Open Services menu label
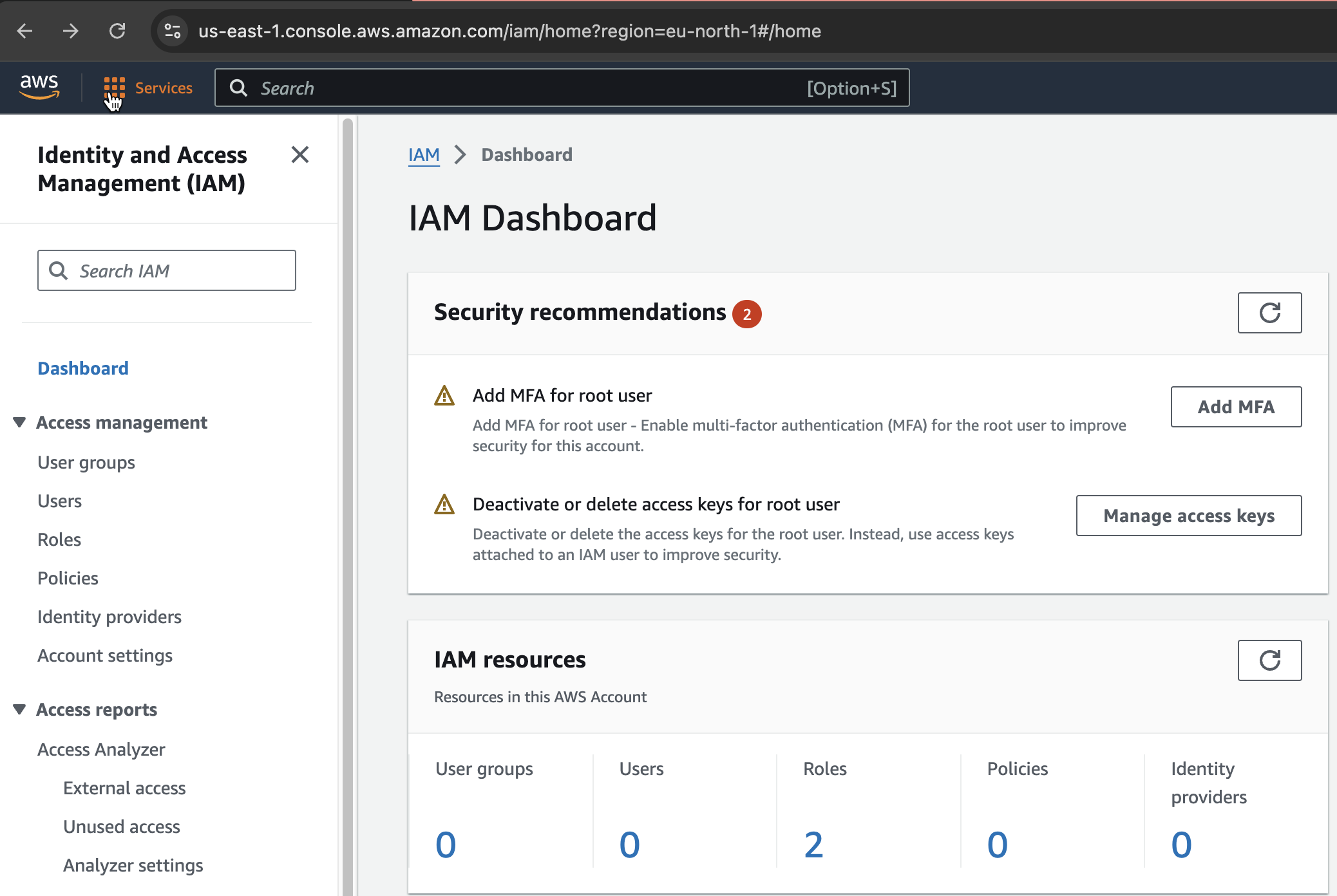 [164, 88]
